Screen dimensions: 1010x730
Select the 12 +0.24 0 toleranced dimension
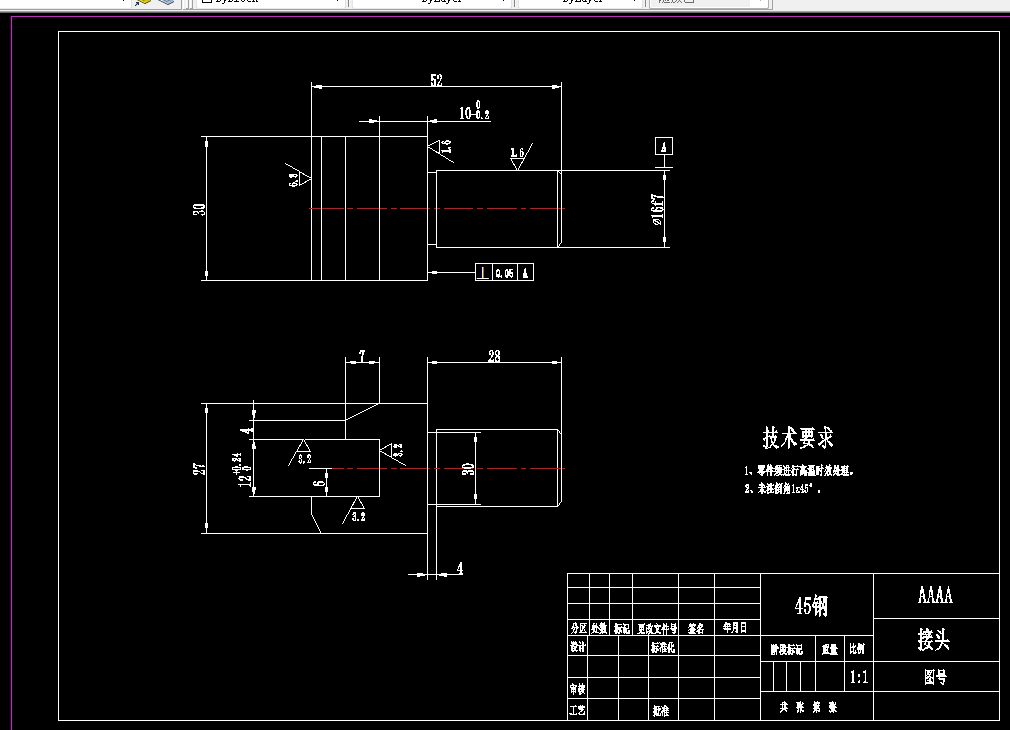coord(240,470)
